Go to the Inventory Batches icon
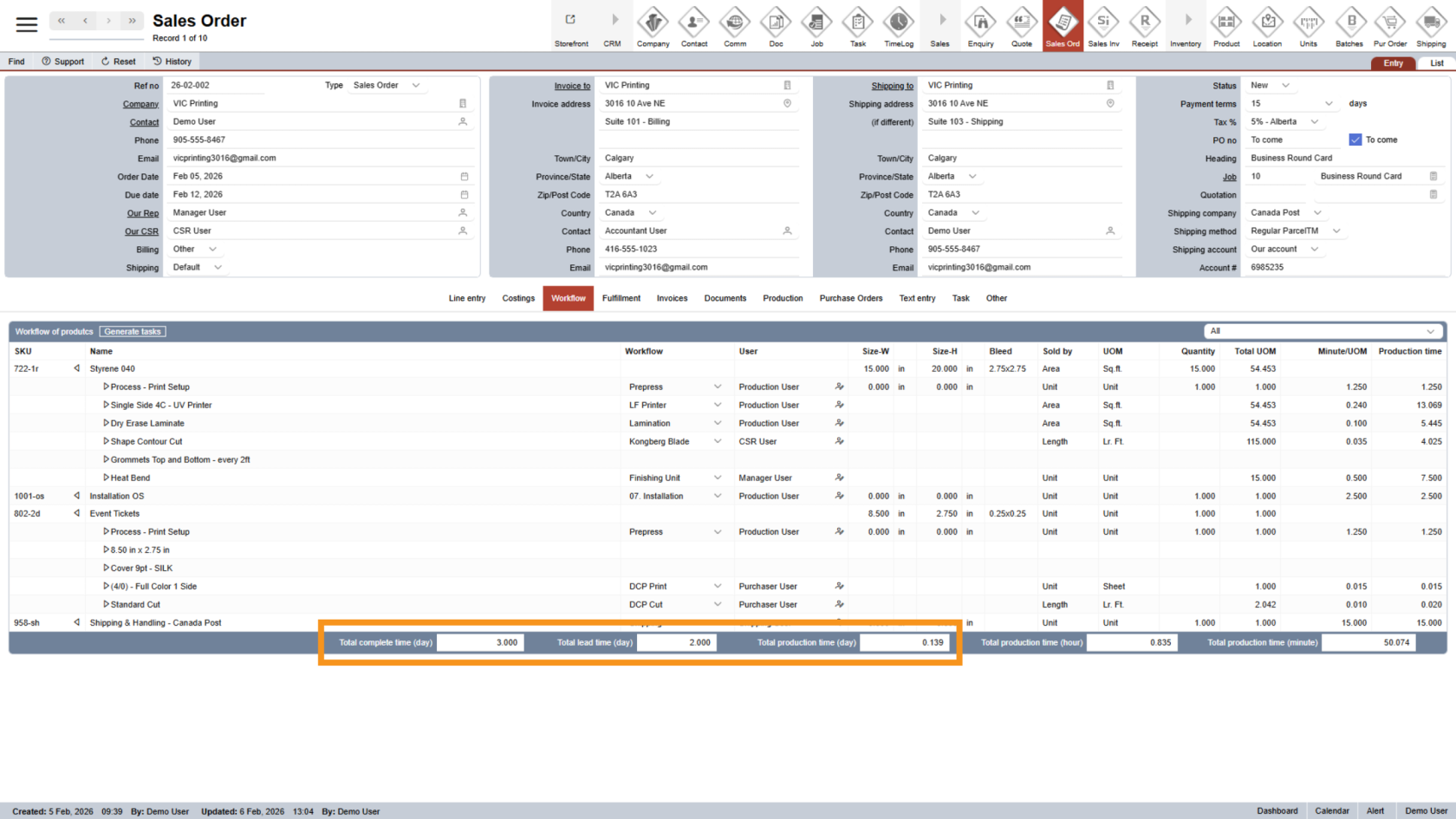 coord(1349,26)
